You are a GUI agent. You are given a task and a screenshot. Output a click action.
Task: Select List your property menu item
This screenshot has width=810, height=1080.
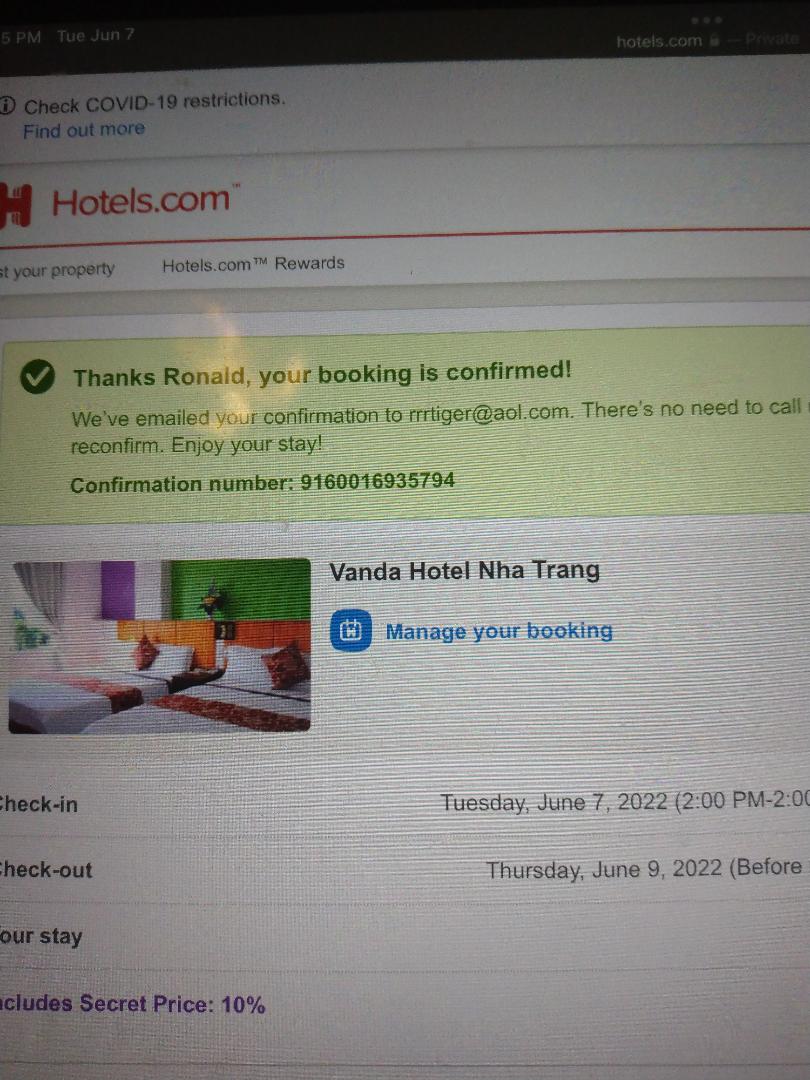pyautogui.click(x=57, y=269)
